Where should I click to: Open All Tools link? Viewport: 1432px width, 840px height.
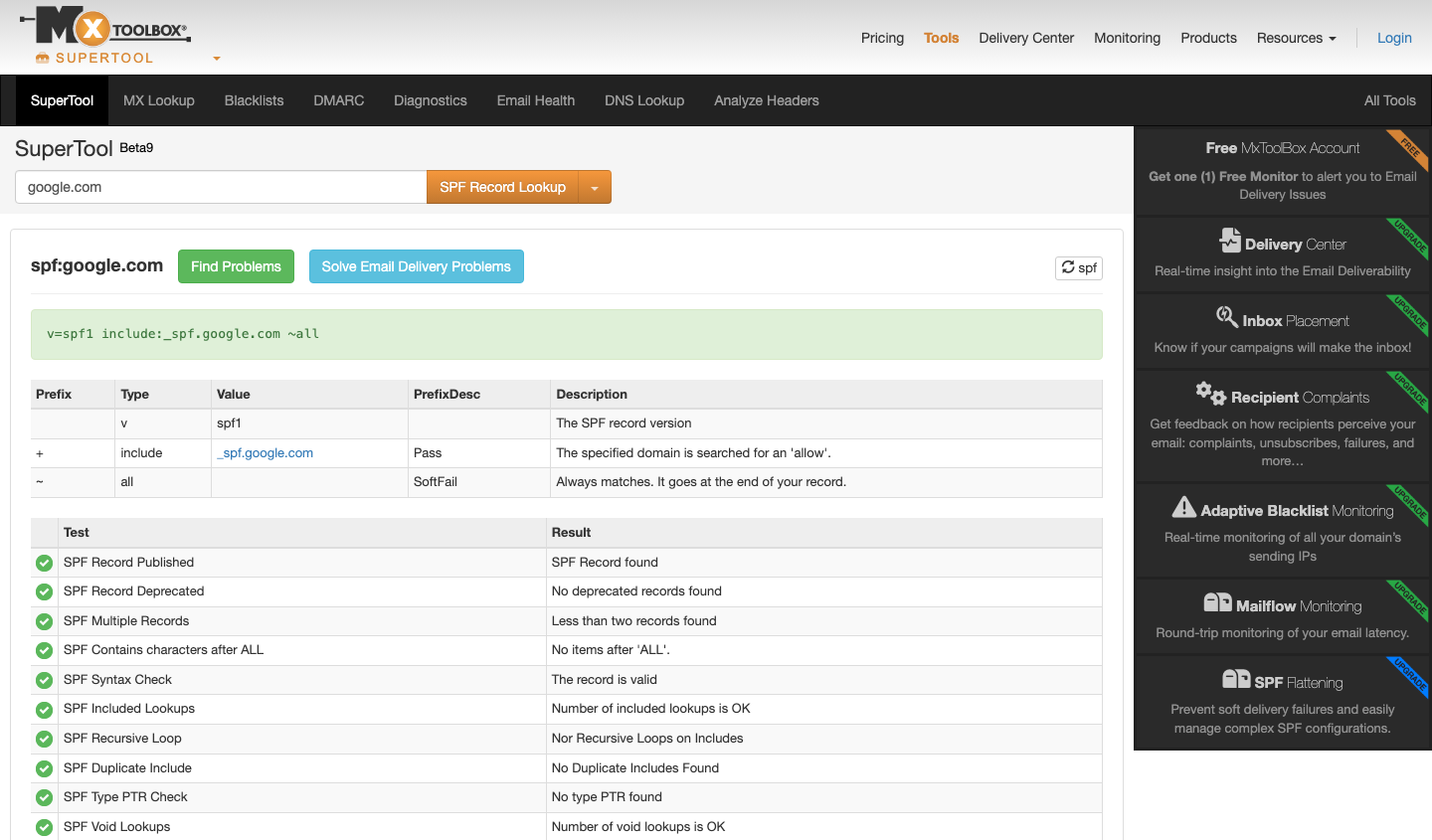[x=1389, y=100]
